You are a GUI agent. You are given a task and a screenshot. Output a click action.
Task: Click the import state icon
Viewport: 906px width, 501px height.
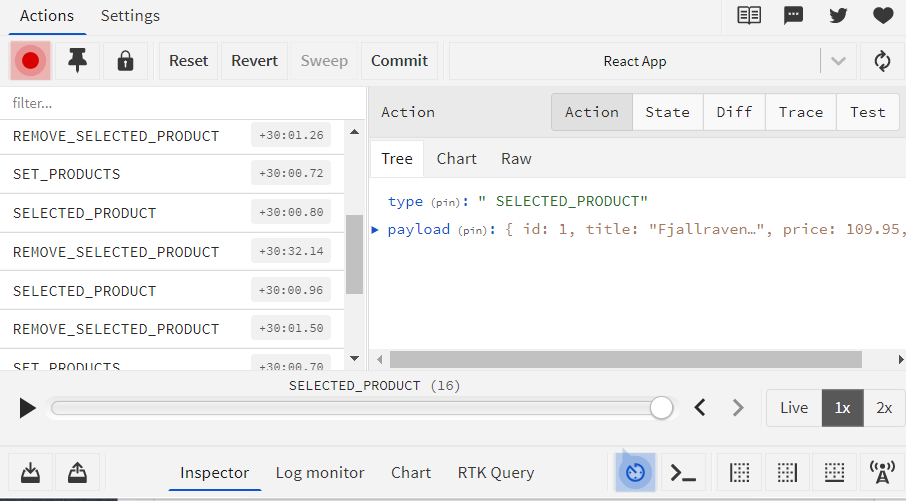[31, 473]
